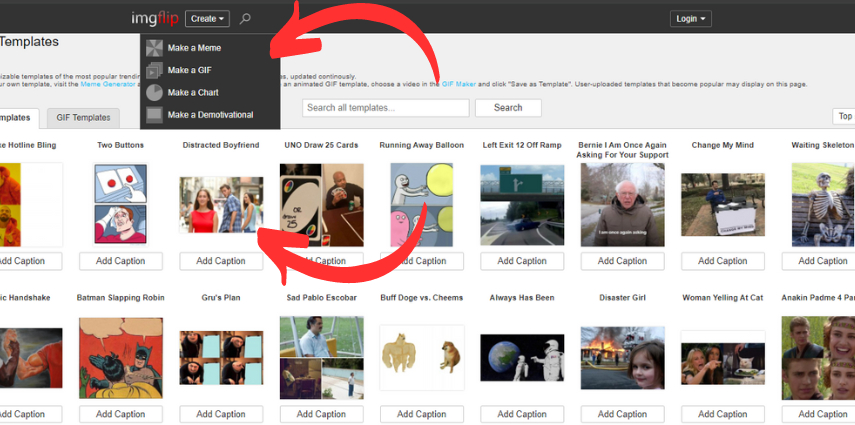Open the Disaster Girl template image

pyautogui.click(x=622, y=357)
